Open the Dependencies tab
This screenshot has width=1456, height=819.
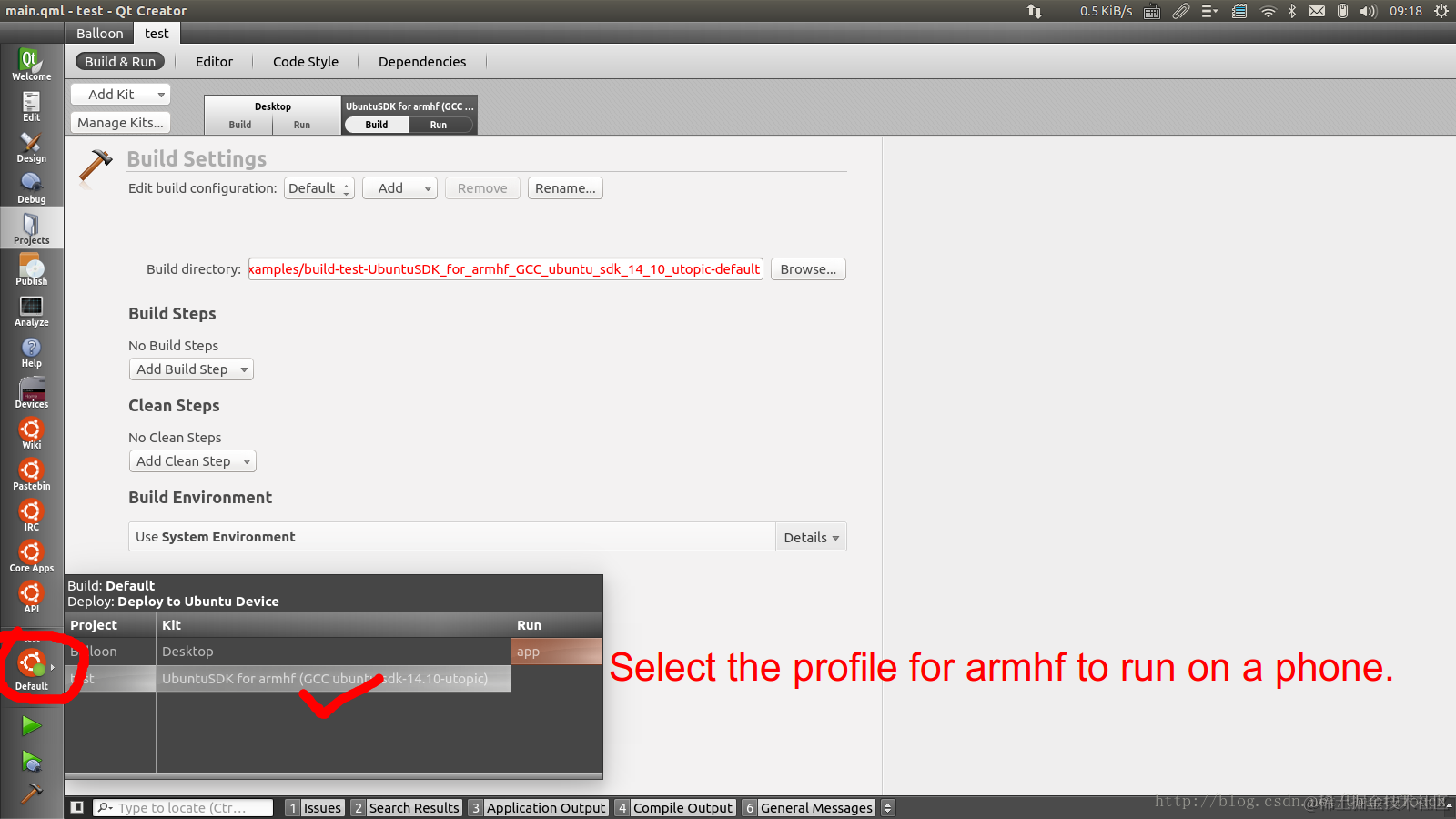422,62
